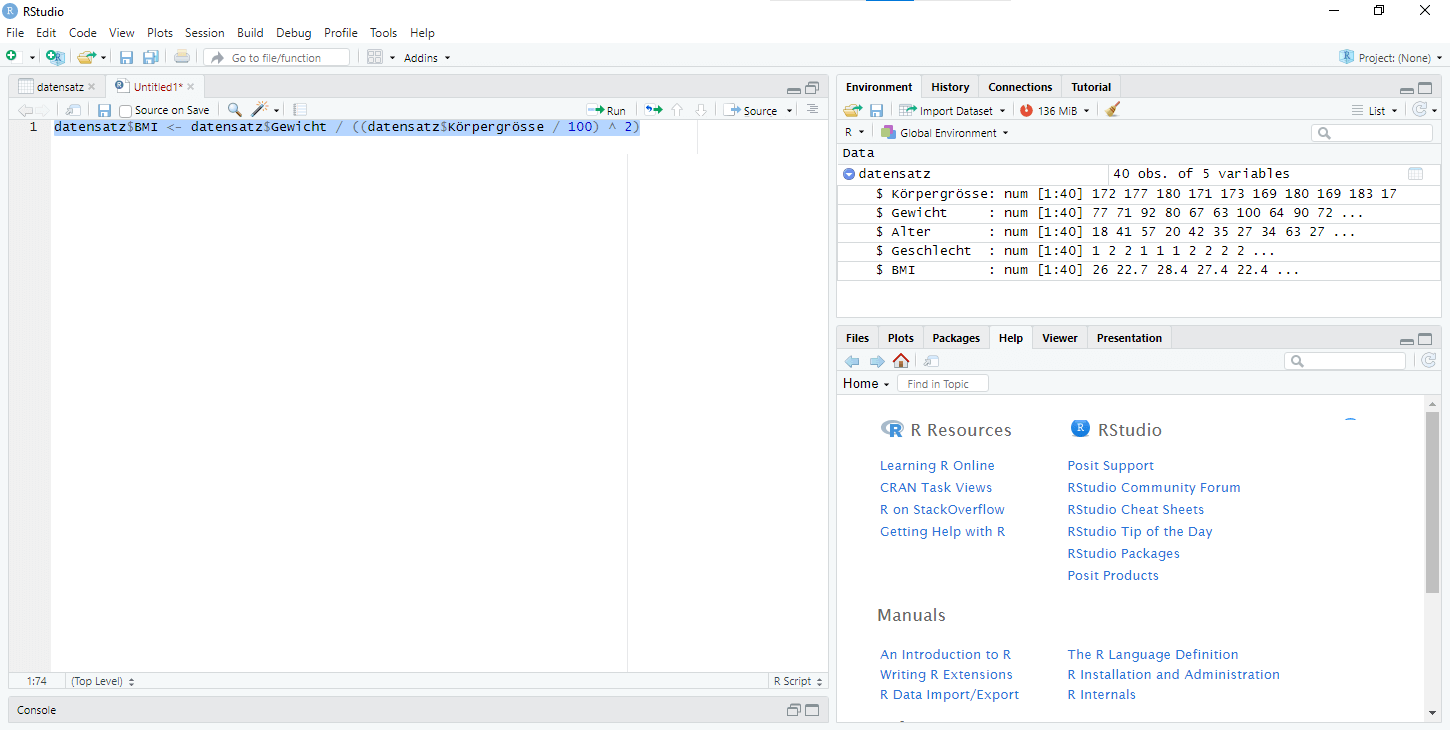This screenshot has width=1450, height=730.
Task: Collapse the datensatz data frame entry
Action: coord(849,174)
